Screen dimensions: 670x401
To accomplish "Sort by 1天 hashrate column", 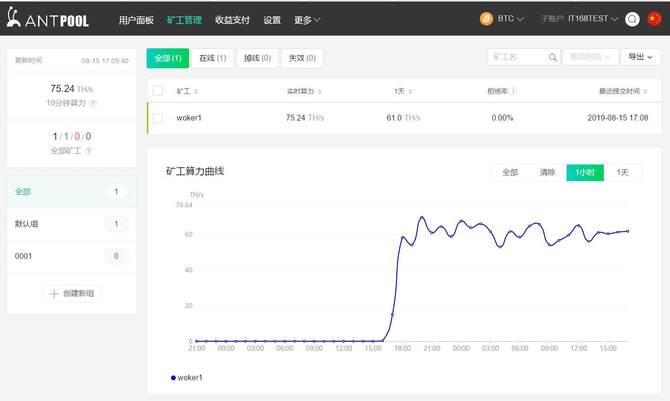I will (410, 91).
